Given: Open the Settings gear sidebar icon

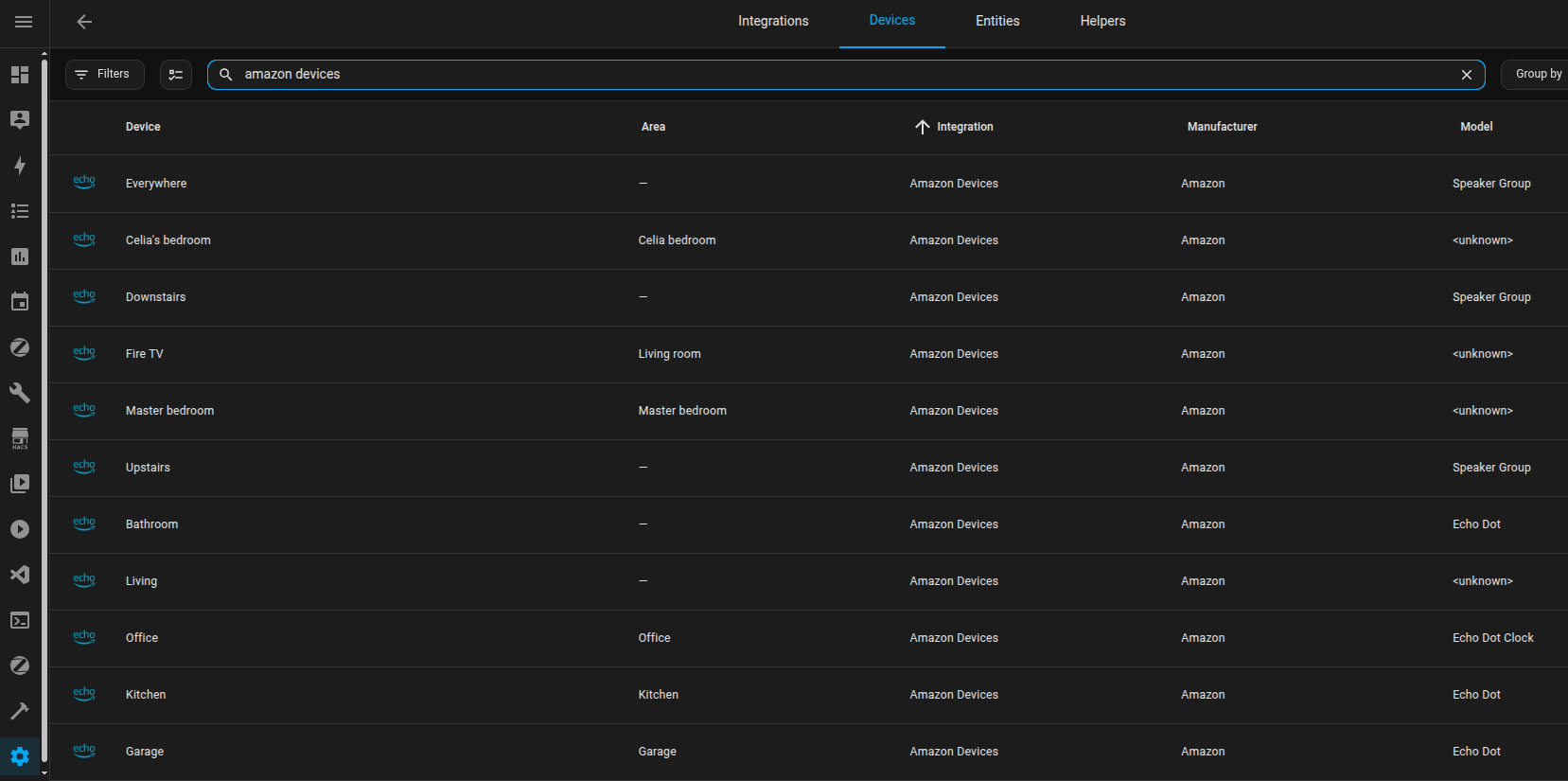Looking at the screenshot, I should pyautogui.click(x=20, y=756).
